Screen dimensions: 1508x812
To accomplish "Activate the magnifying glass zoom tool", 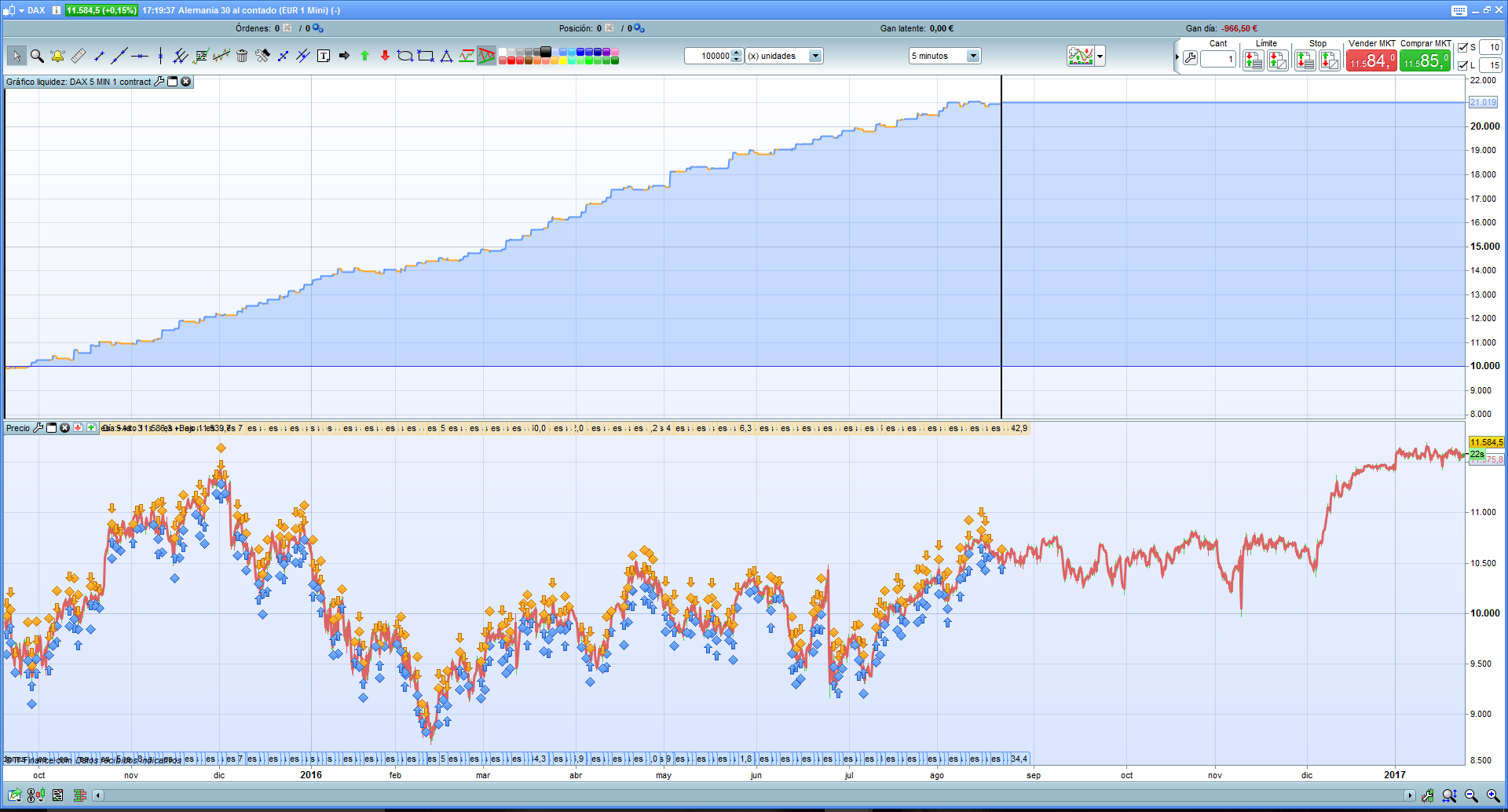I will [37, 56].
